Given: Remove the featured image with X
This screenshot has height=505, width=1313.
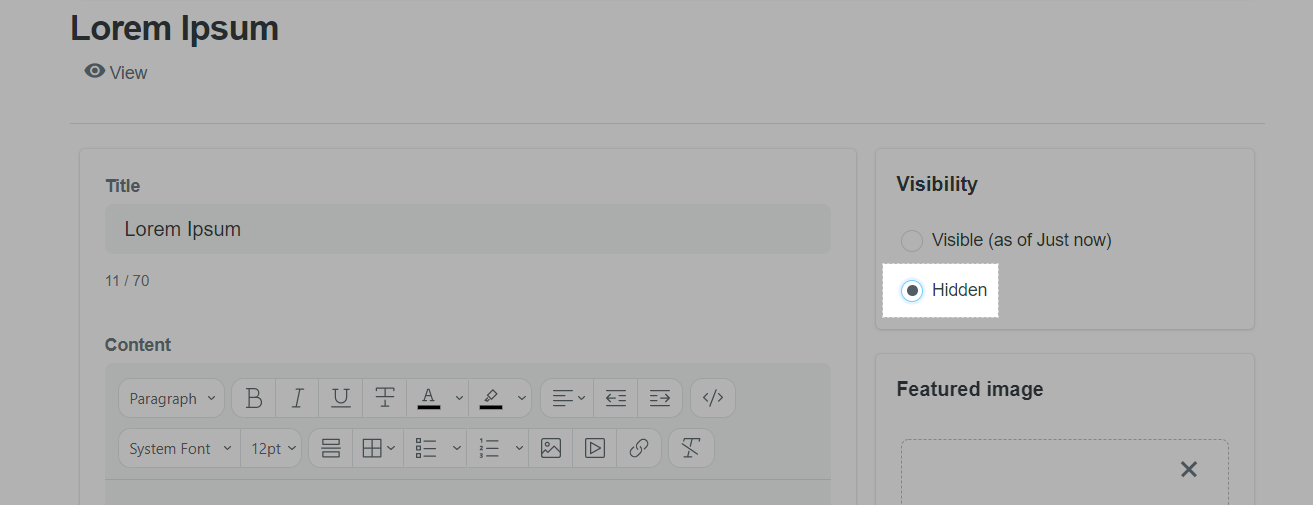Looking at the screenshot, I should [x=1188, y=469].
